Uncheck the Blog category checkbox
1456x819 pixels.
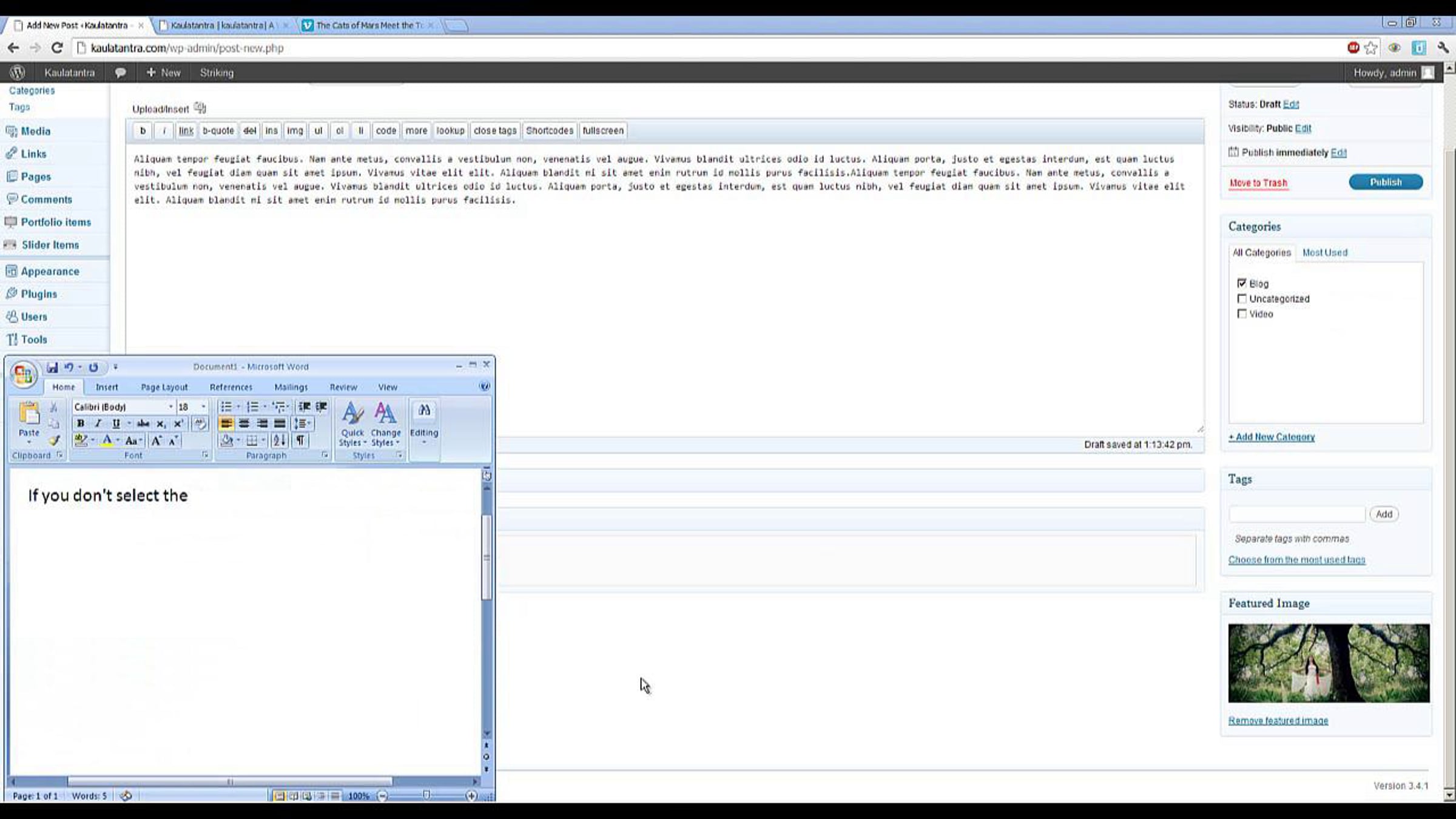[x=1242, y=283]
